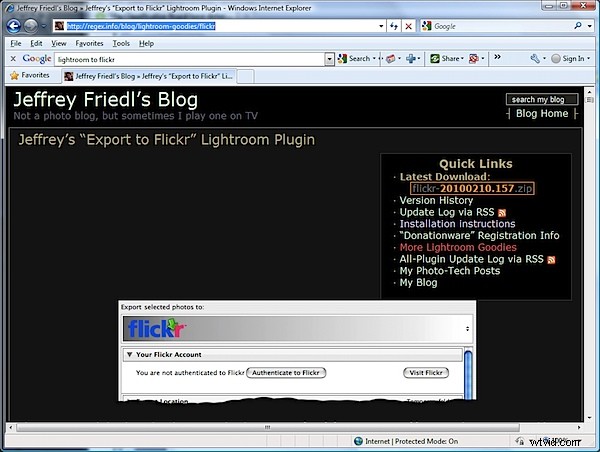Click the Refresh page icon
Viewport: 600px width, 452px height.
(x=394, y=26)
